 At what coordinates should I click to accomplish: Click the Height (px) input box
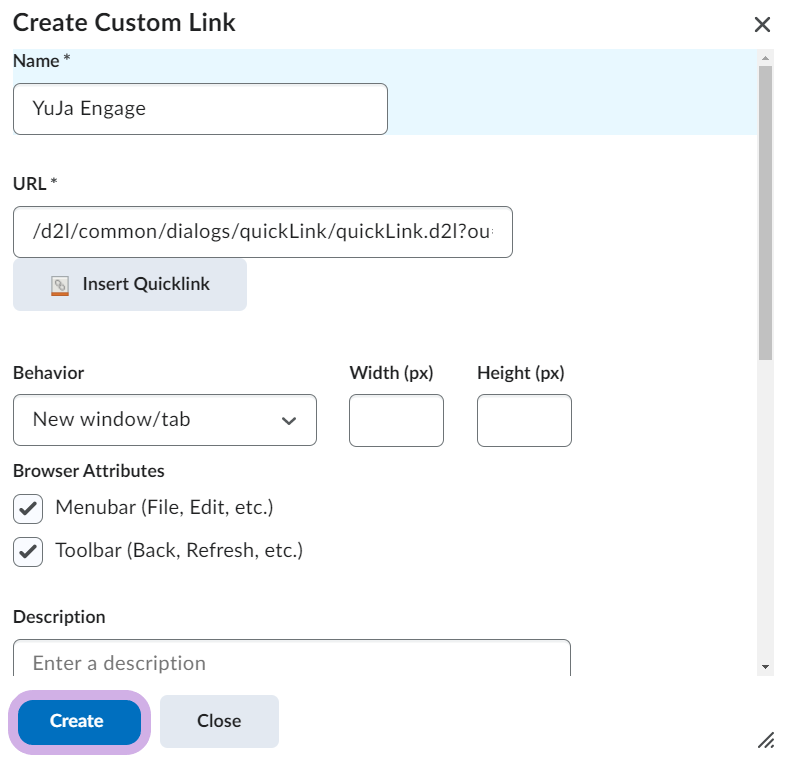(524, 420)
